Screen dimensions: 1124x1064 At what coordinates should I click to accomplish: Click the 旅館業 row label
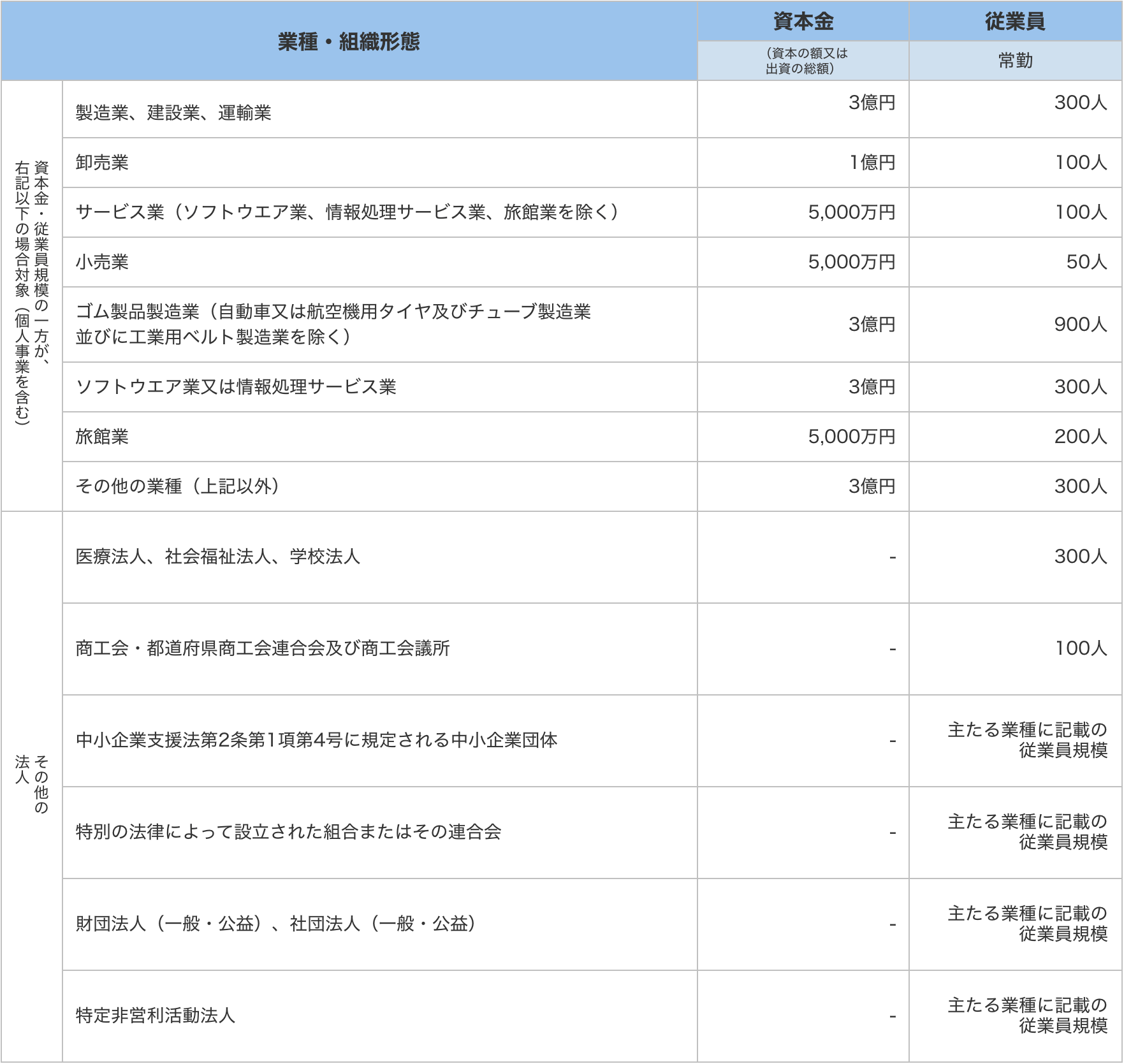(102, 437)
